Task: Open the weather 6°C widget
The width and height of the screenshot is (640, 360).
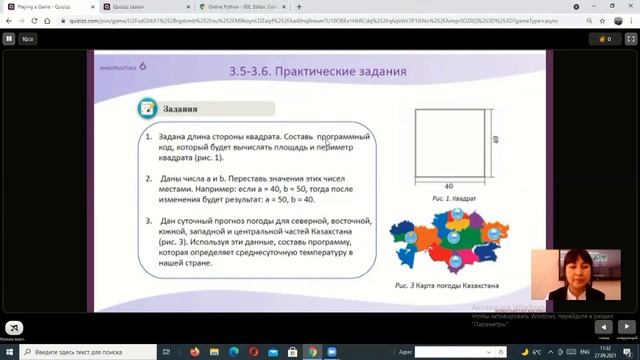Action: 531,352
